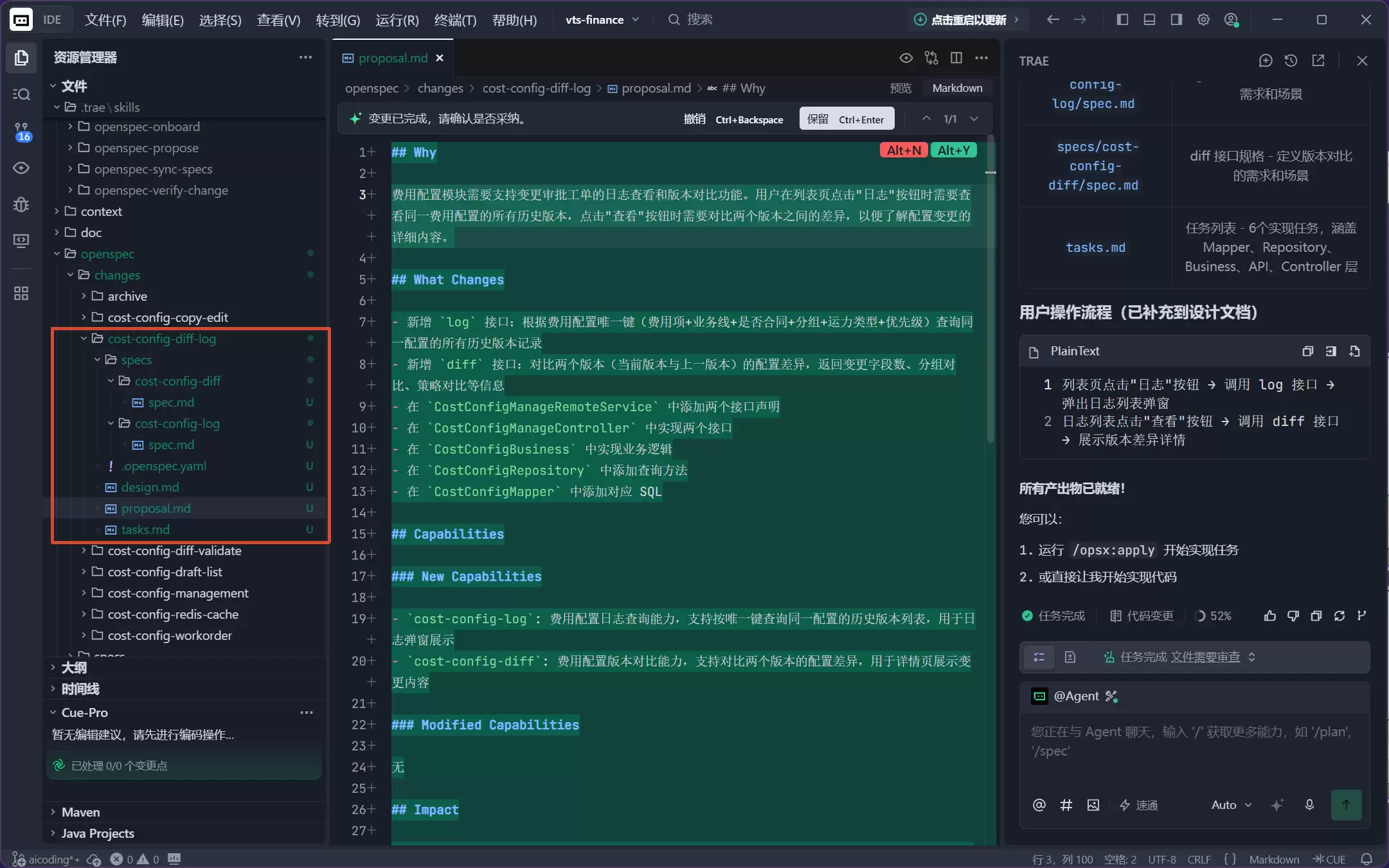This screenshot has width=1389, height=868.
Task: Click the editor vertical scrollbar
Action: pos(990,289)
